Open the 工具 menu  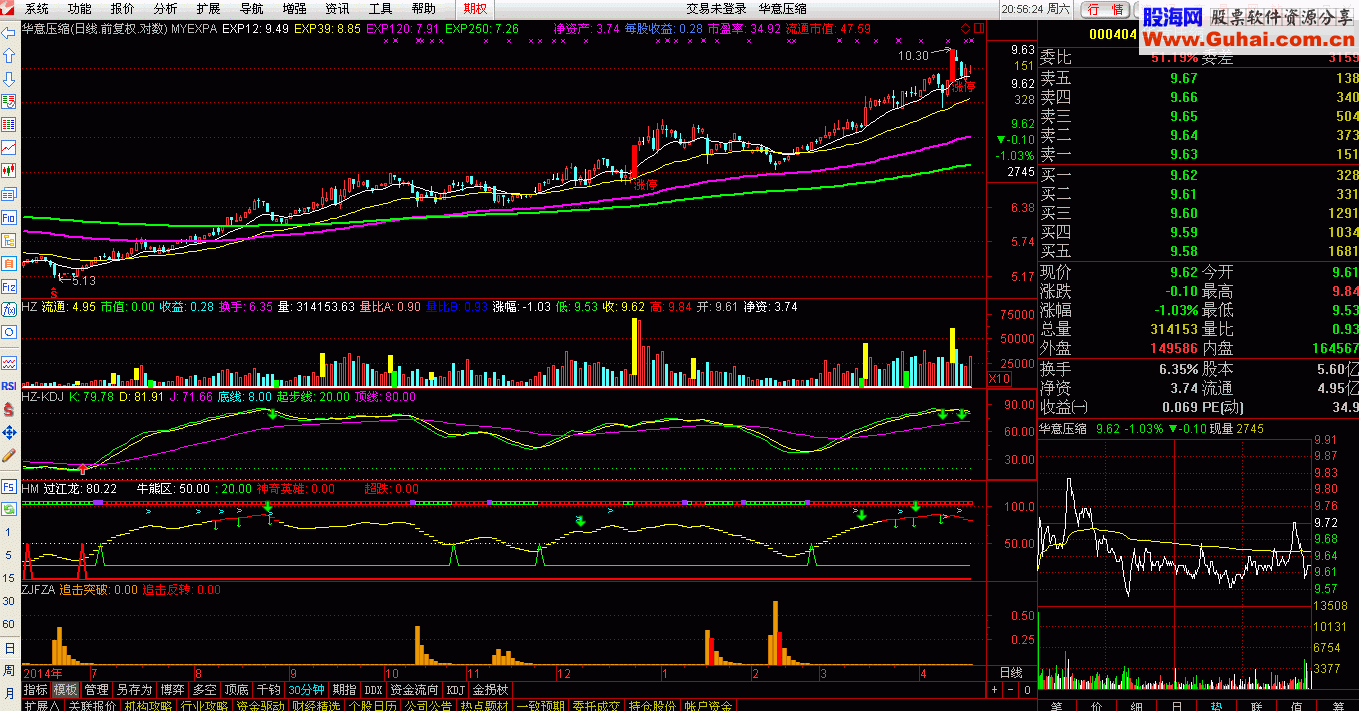point(380,8)
